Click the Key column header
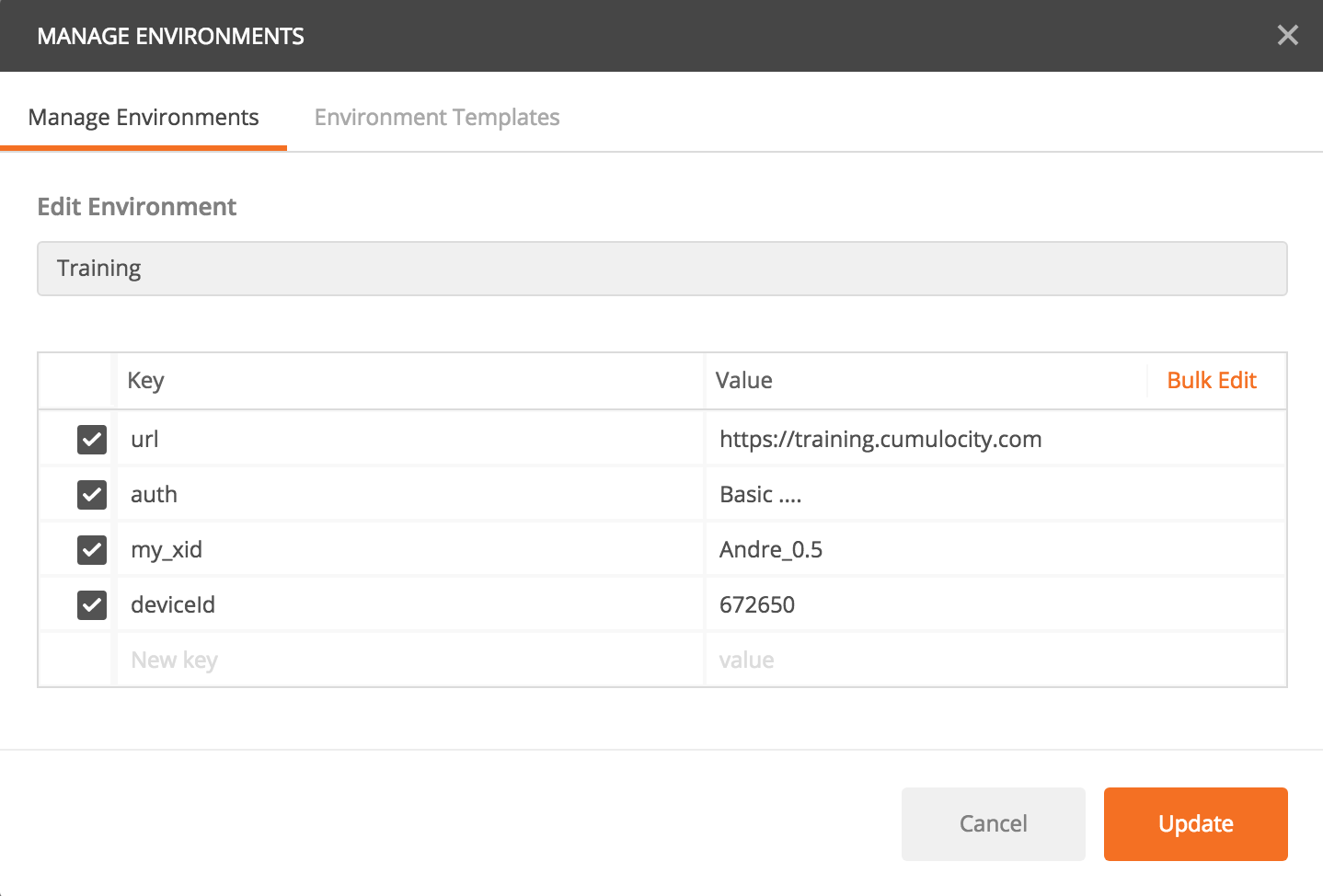 [147, 380]
